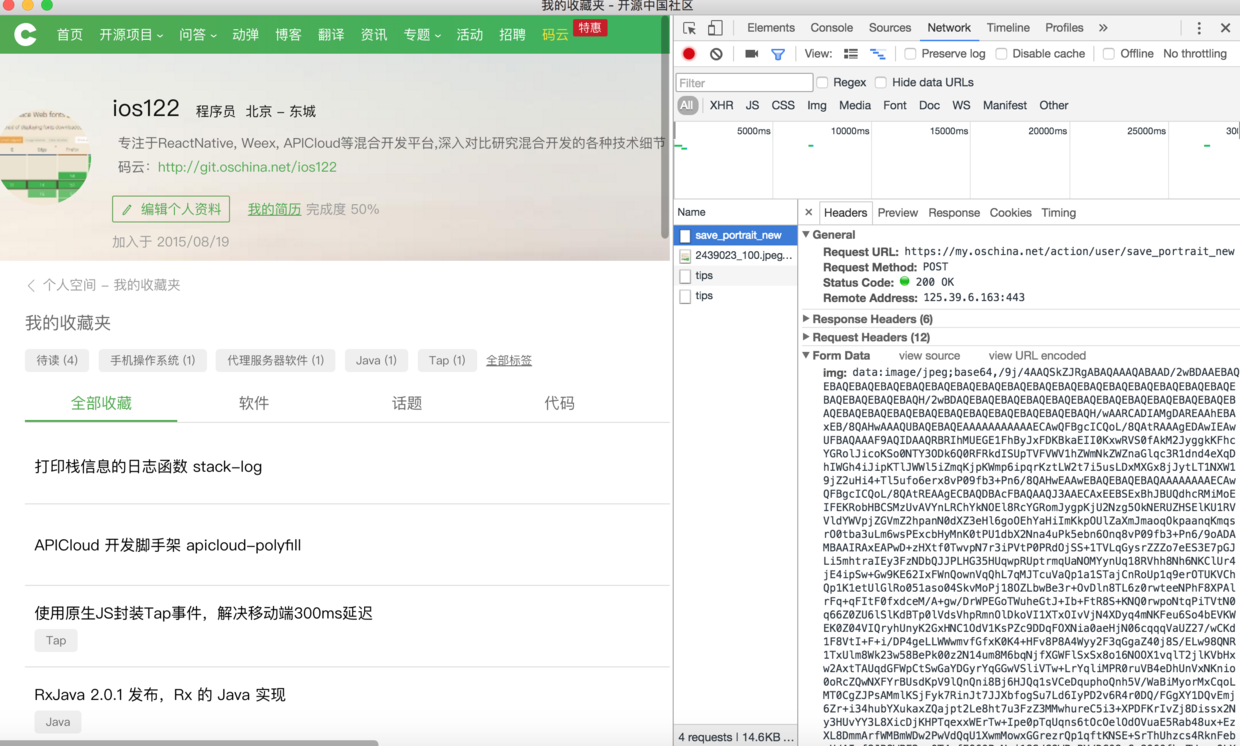1240x746 pixels.
Task: Open git.oschina.net/ios122 link
Action: [x=247, y=167]
